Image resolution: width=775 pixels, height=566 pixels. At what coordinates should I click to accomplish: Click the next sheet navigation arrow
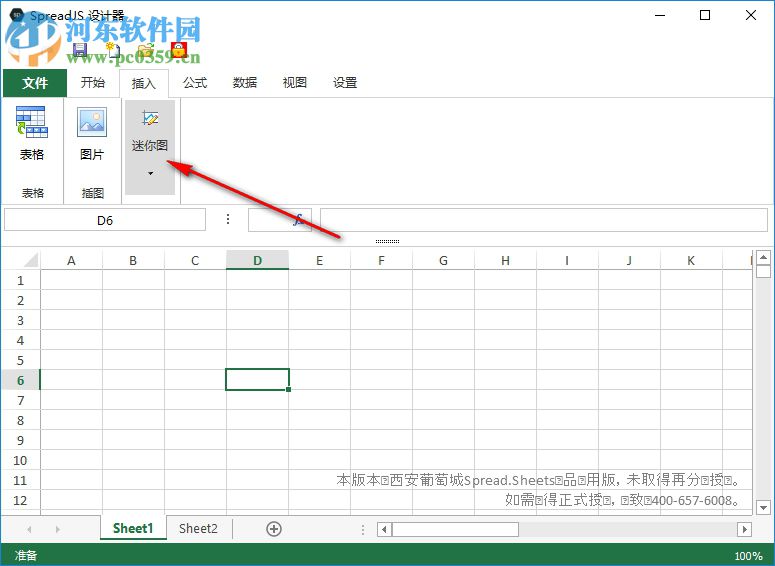point(58,529)
